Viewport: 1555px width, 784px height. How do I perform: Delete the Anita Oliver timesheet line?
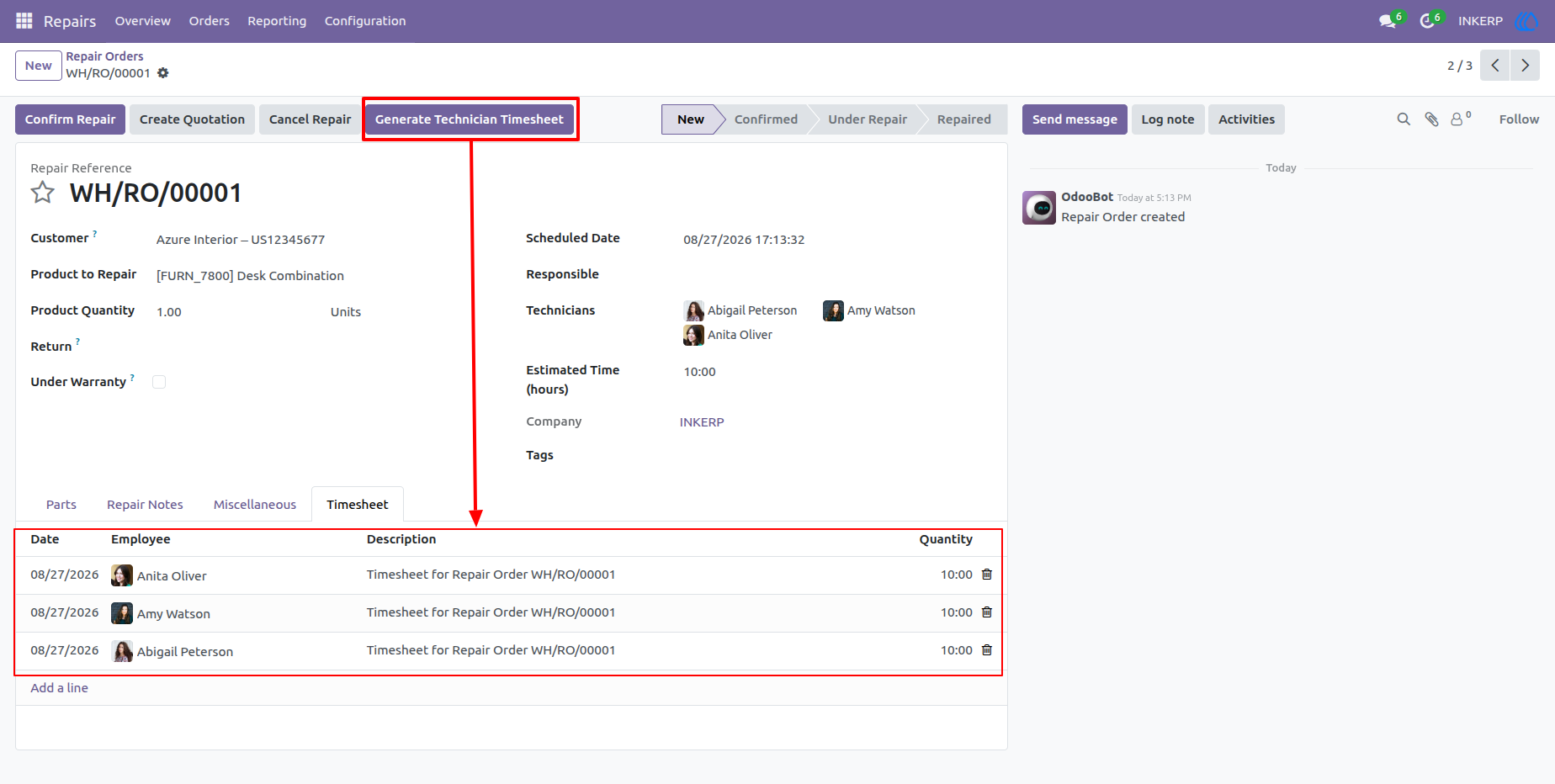[987, 575]
